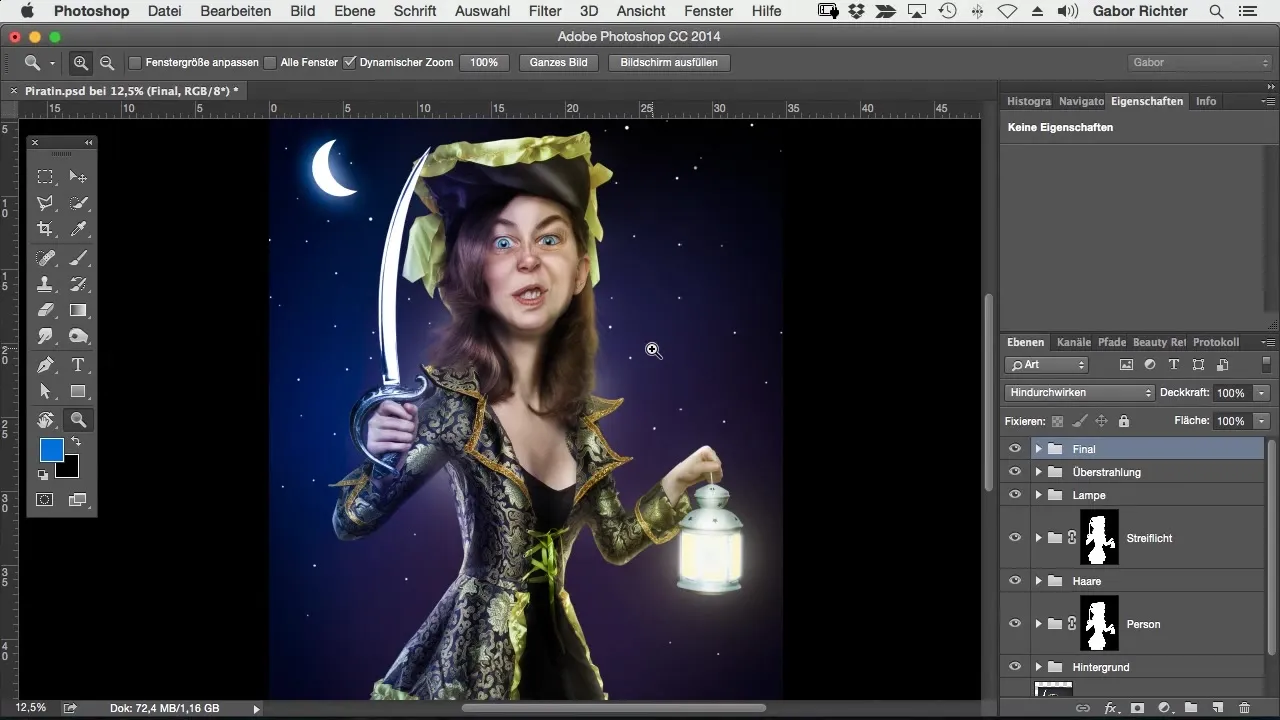
Task: Expand the Hintergrund layer group
Action: [x=1038, y=667]
